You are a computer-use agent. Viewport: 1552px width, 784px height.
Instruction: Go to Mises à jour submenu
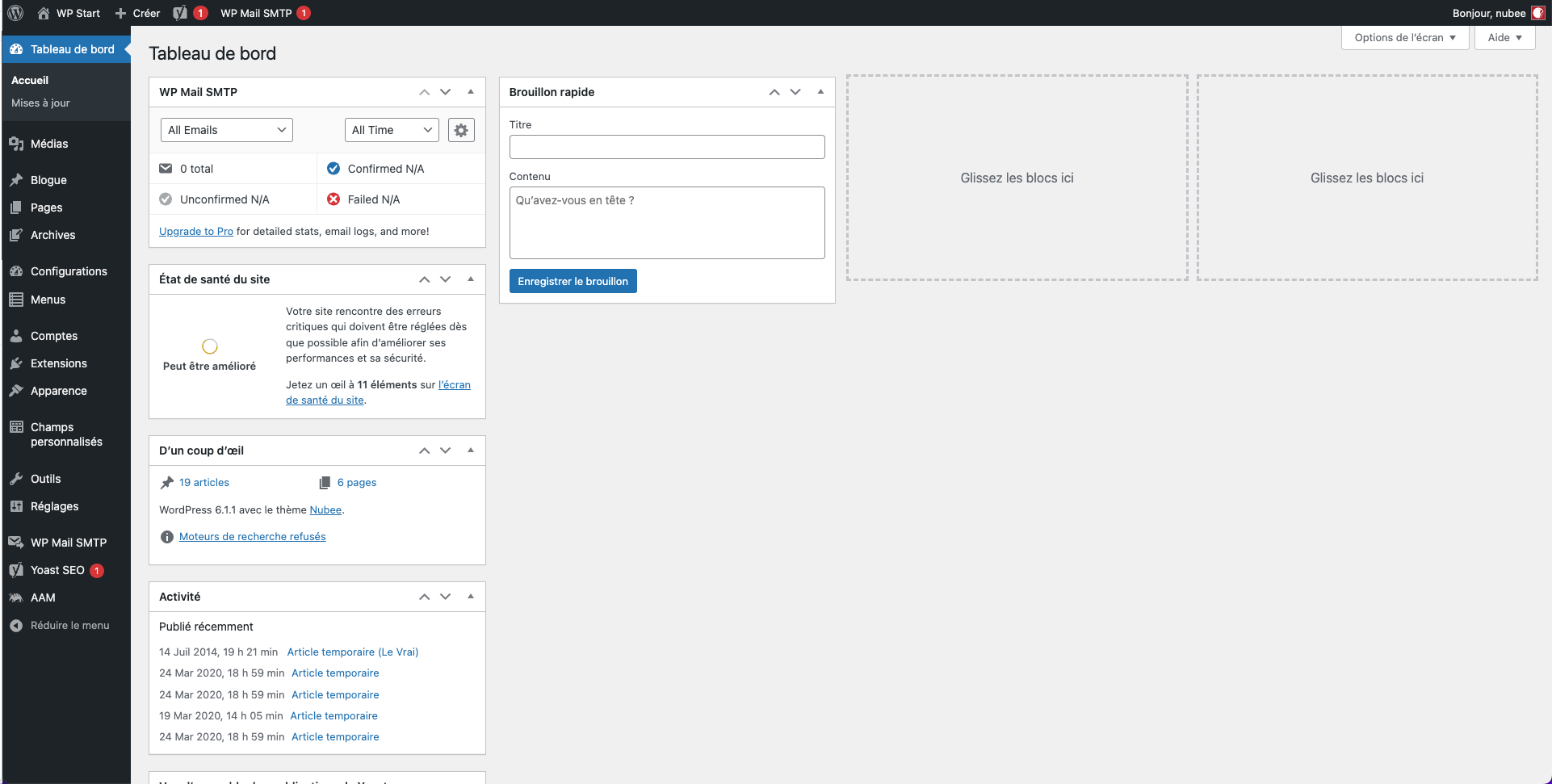point(40,103)
